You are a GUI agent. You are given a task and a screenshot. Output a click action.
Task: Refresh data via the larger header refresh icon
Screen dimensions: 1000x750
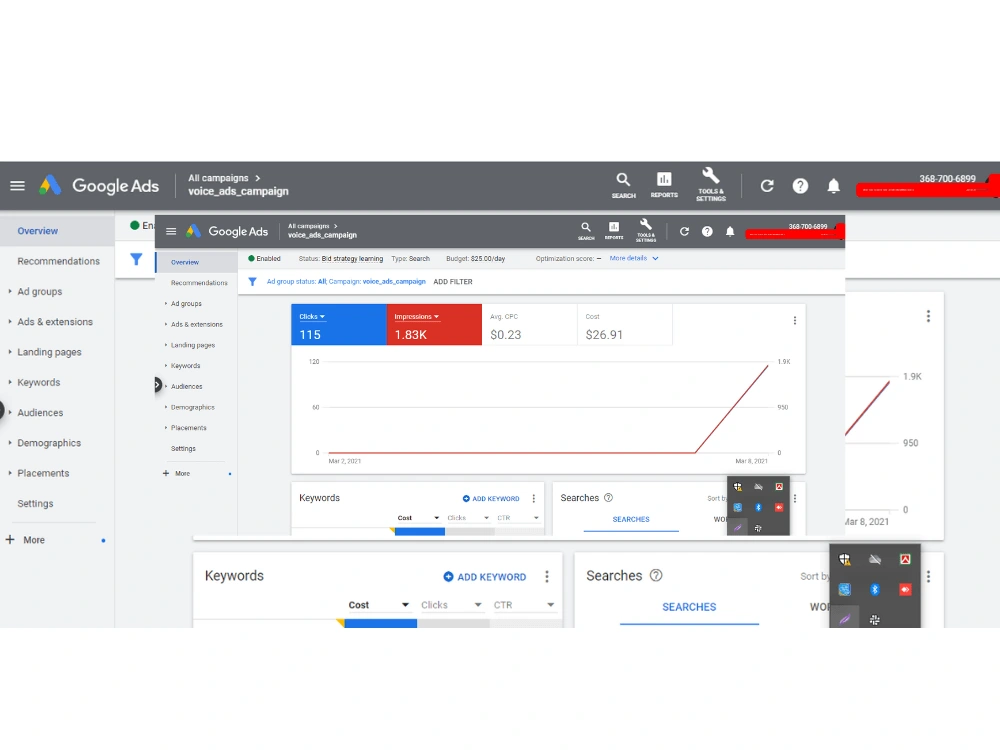click(767, 186)
